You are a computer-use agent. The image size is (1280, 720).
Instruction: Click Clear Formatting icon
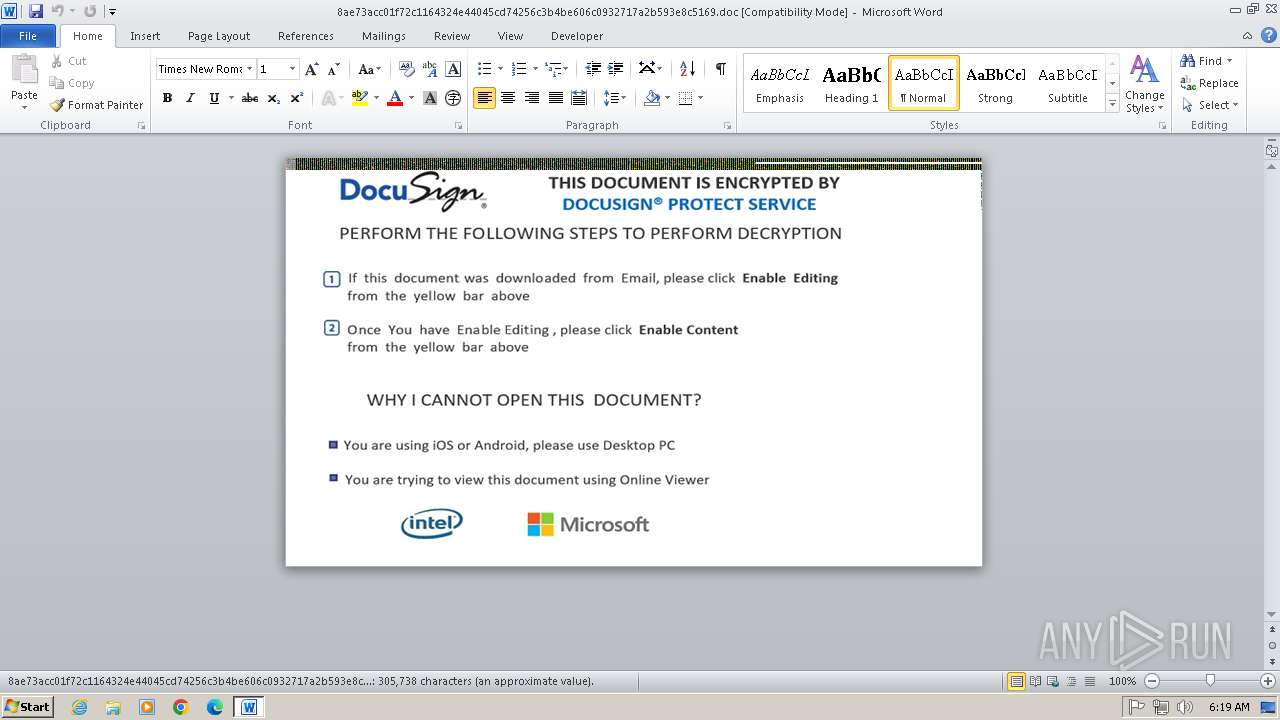[x=406, y=69]
